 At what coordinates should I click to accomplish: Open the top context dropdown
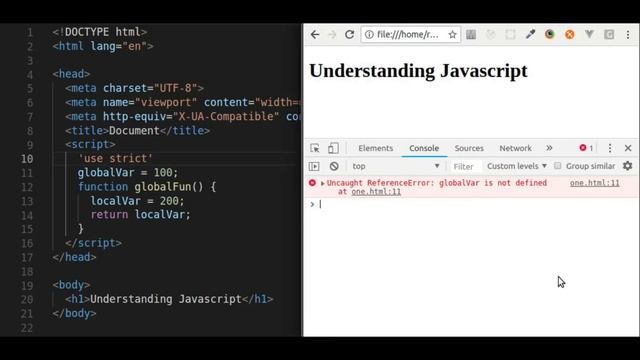coord(395,167)
